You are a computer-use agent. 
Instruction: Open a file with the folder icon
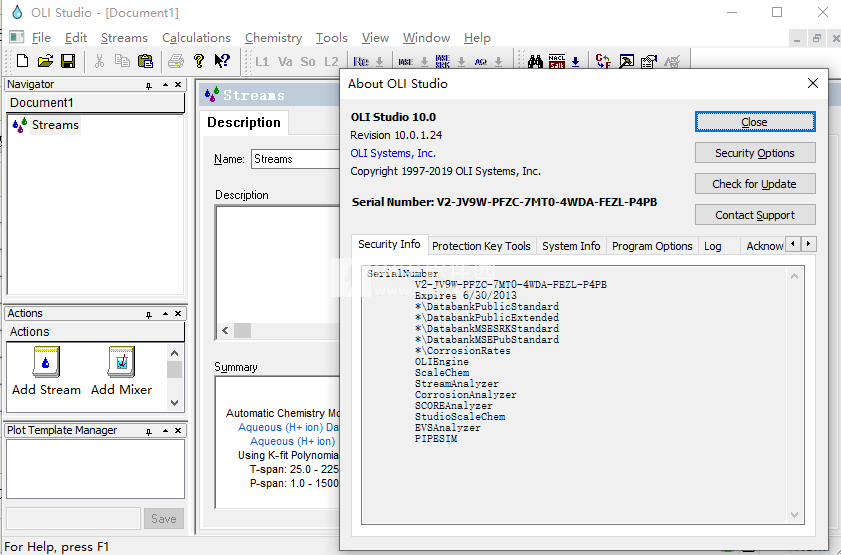[46, 61]
